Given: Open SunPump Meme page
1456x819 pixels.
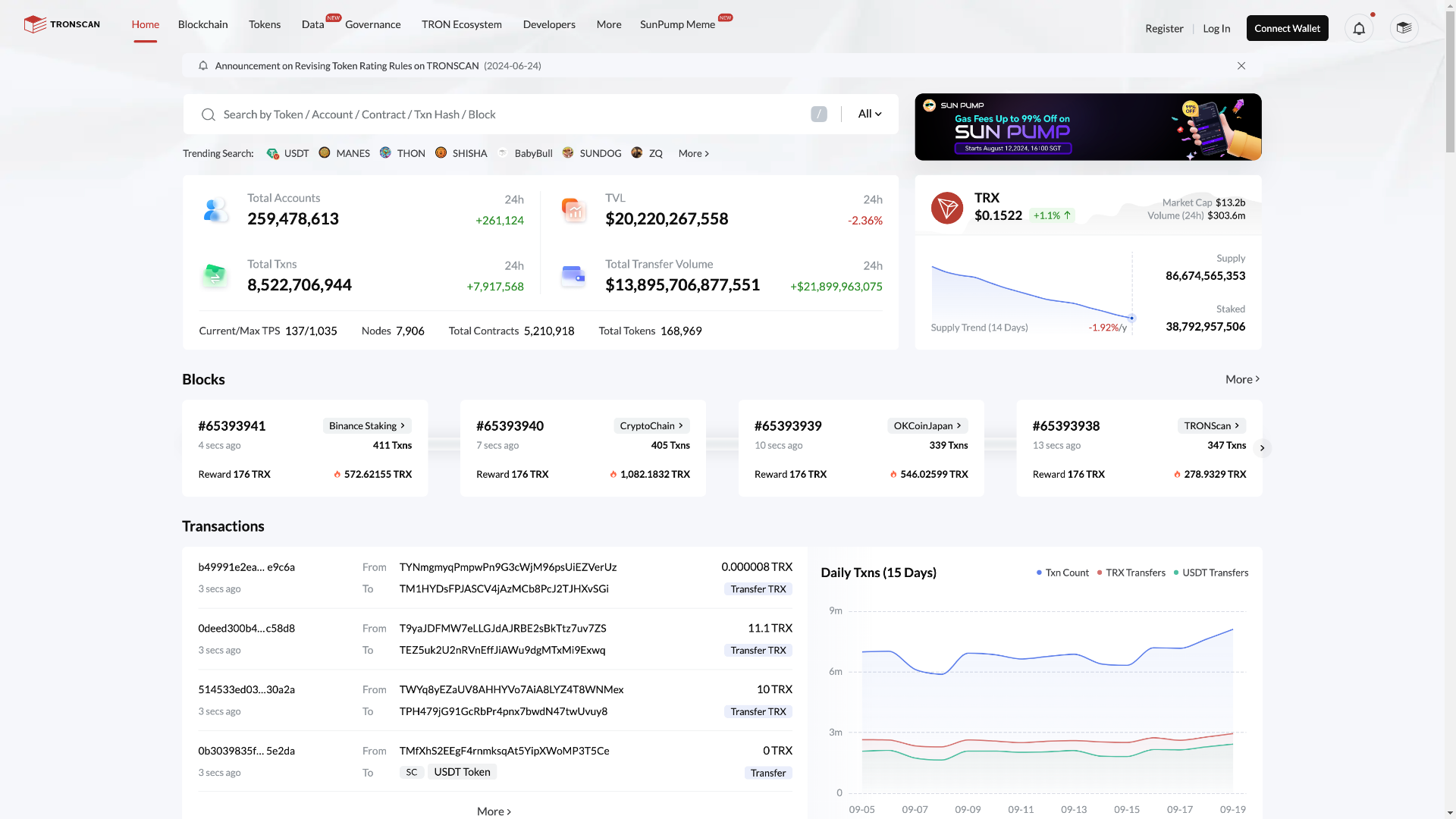Looking at the screenshot, I should [x=677, y=24].
